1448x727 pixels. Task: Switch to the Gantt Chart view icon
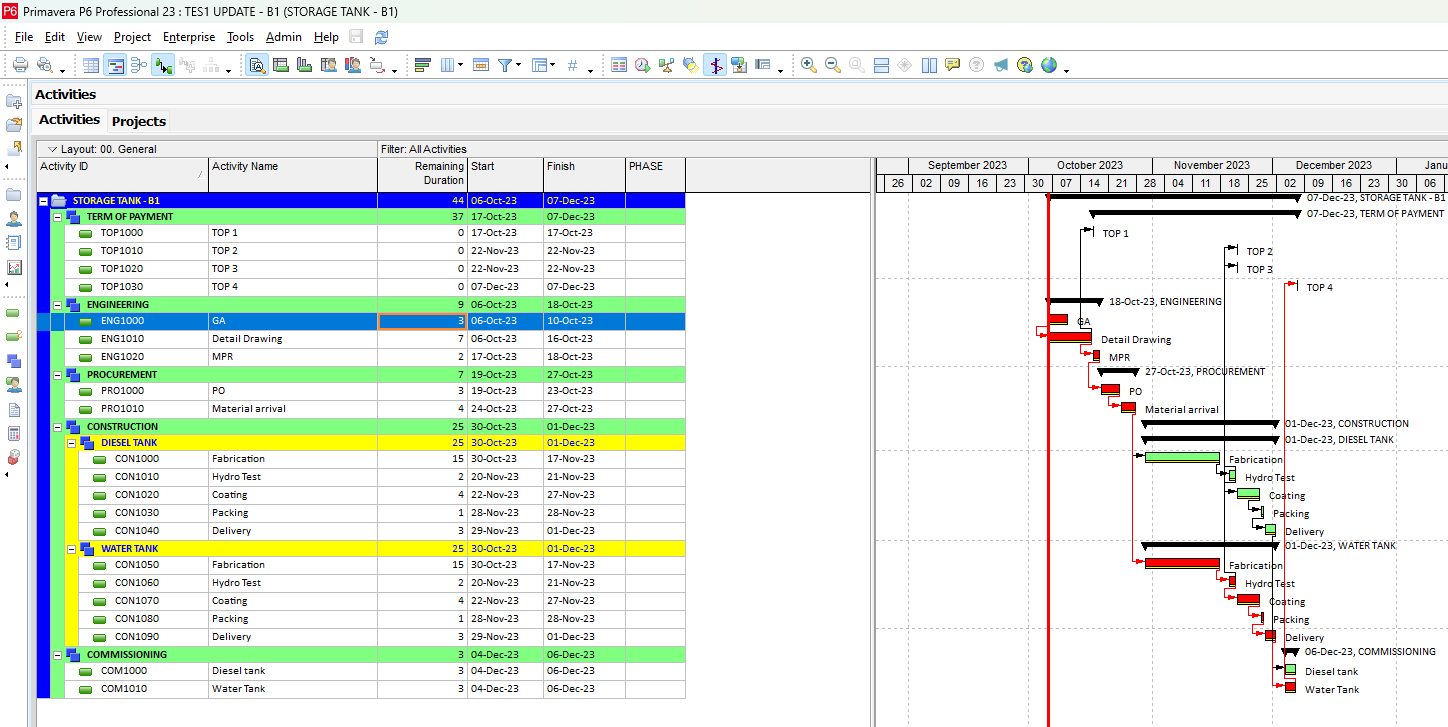115,65
